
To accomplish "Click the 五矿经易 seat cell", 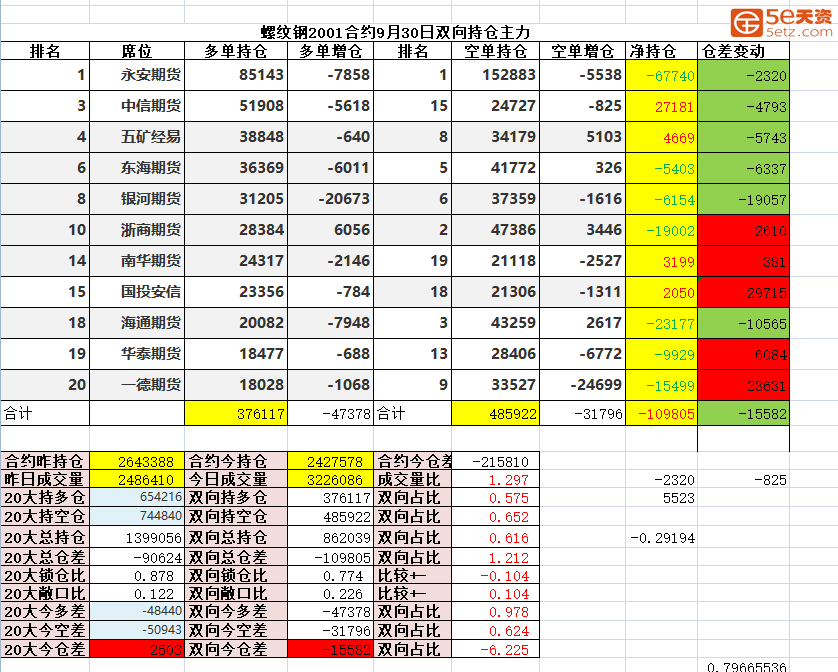I will click(x=137, y=137).
